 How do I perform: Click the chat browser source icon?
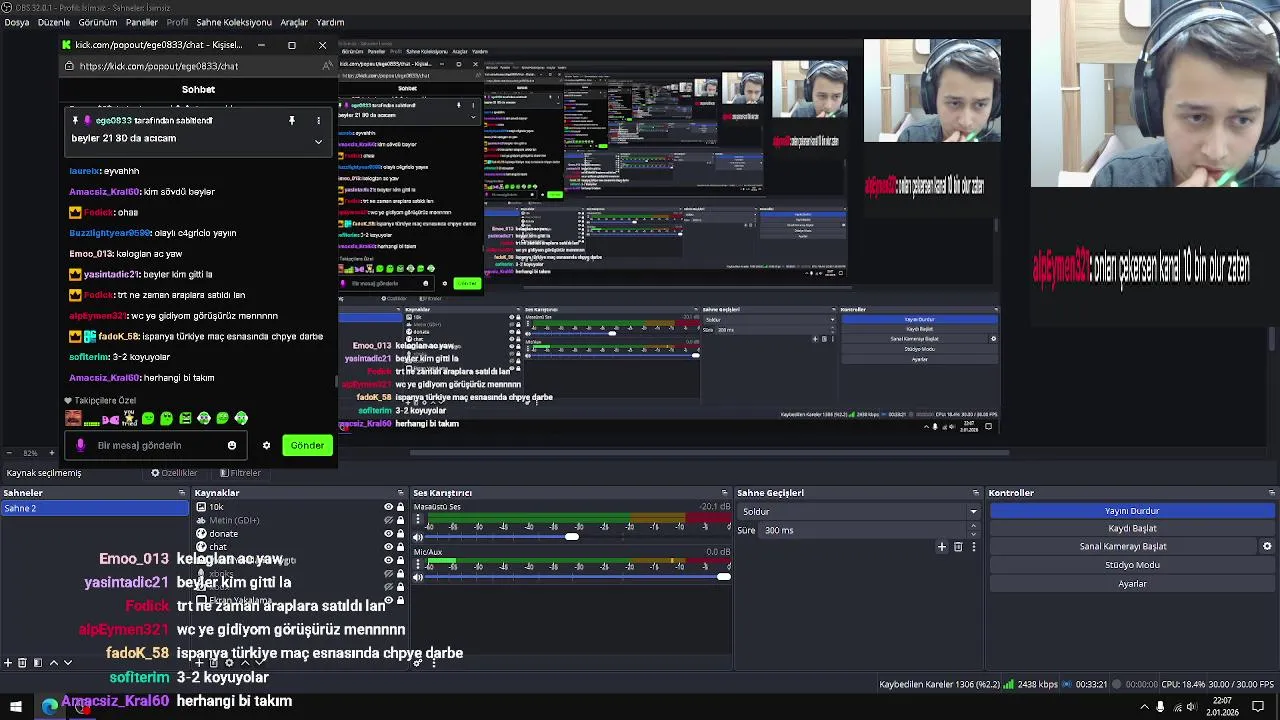(201, 547)
